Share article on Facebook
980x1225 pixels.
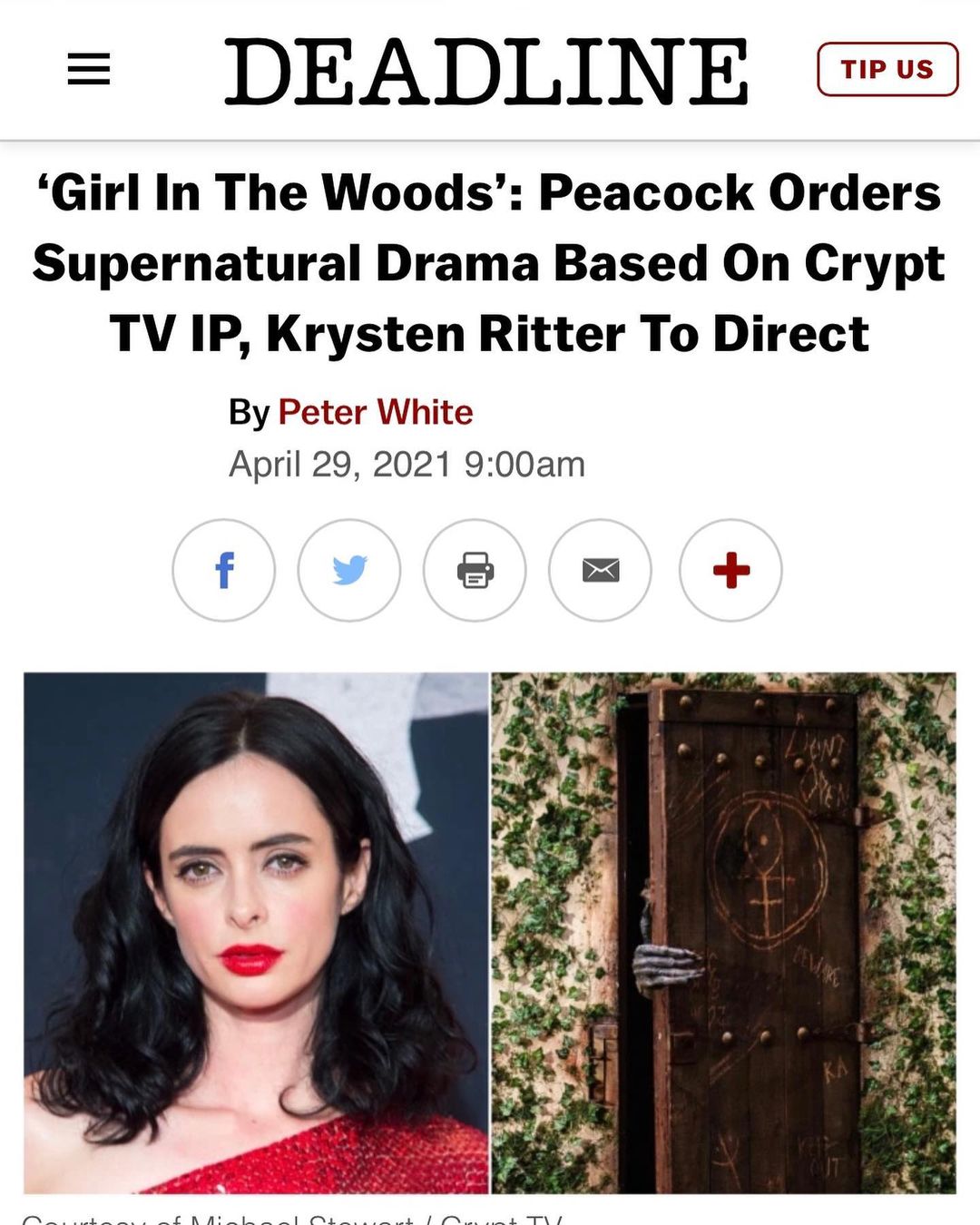223,570
